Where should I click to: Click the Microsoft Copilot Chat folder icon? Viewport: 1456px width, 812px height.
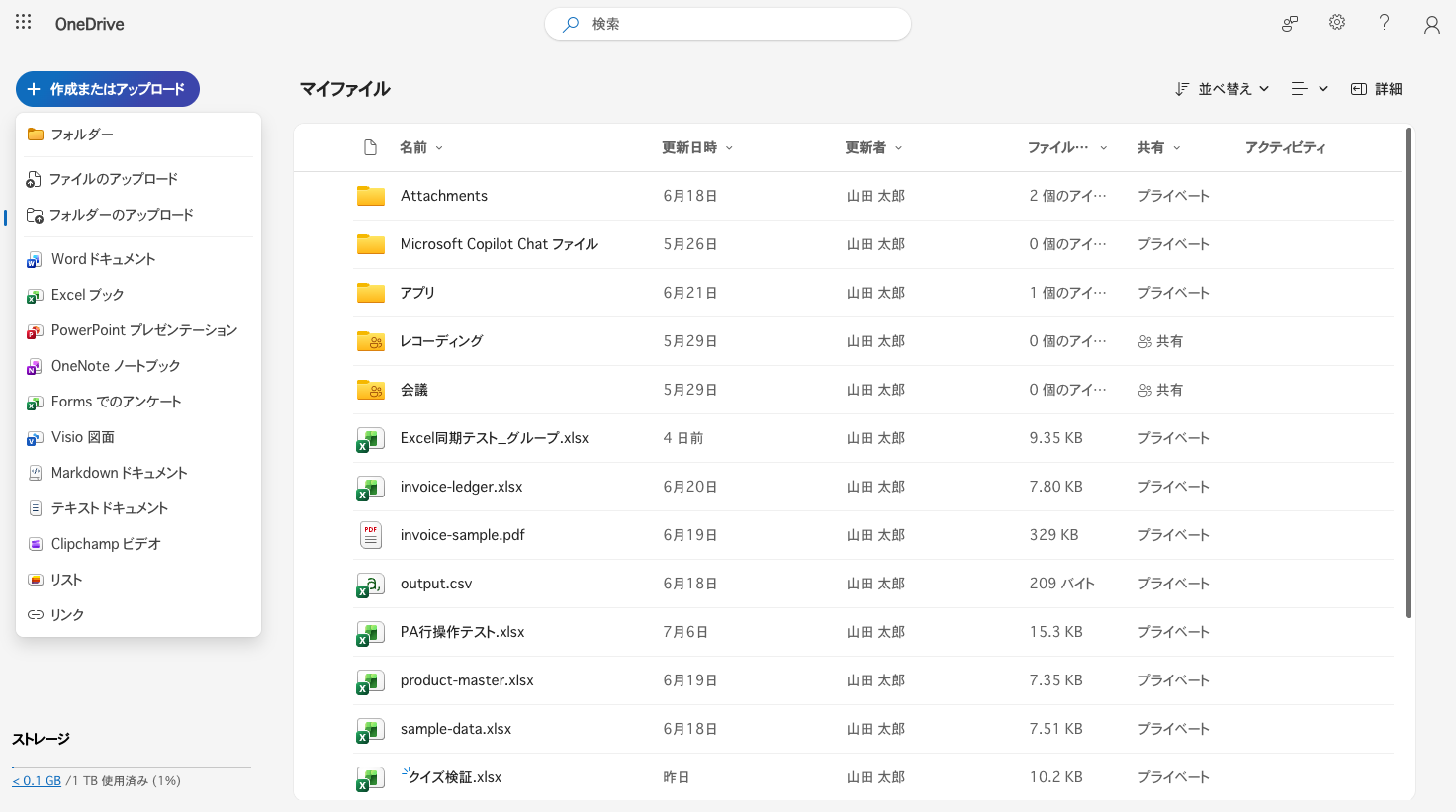point(371,244)
